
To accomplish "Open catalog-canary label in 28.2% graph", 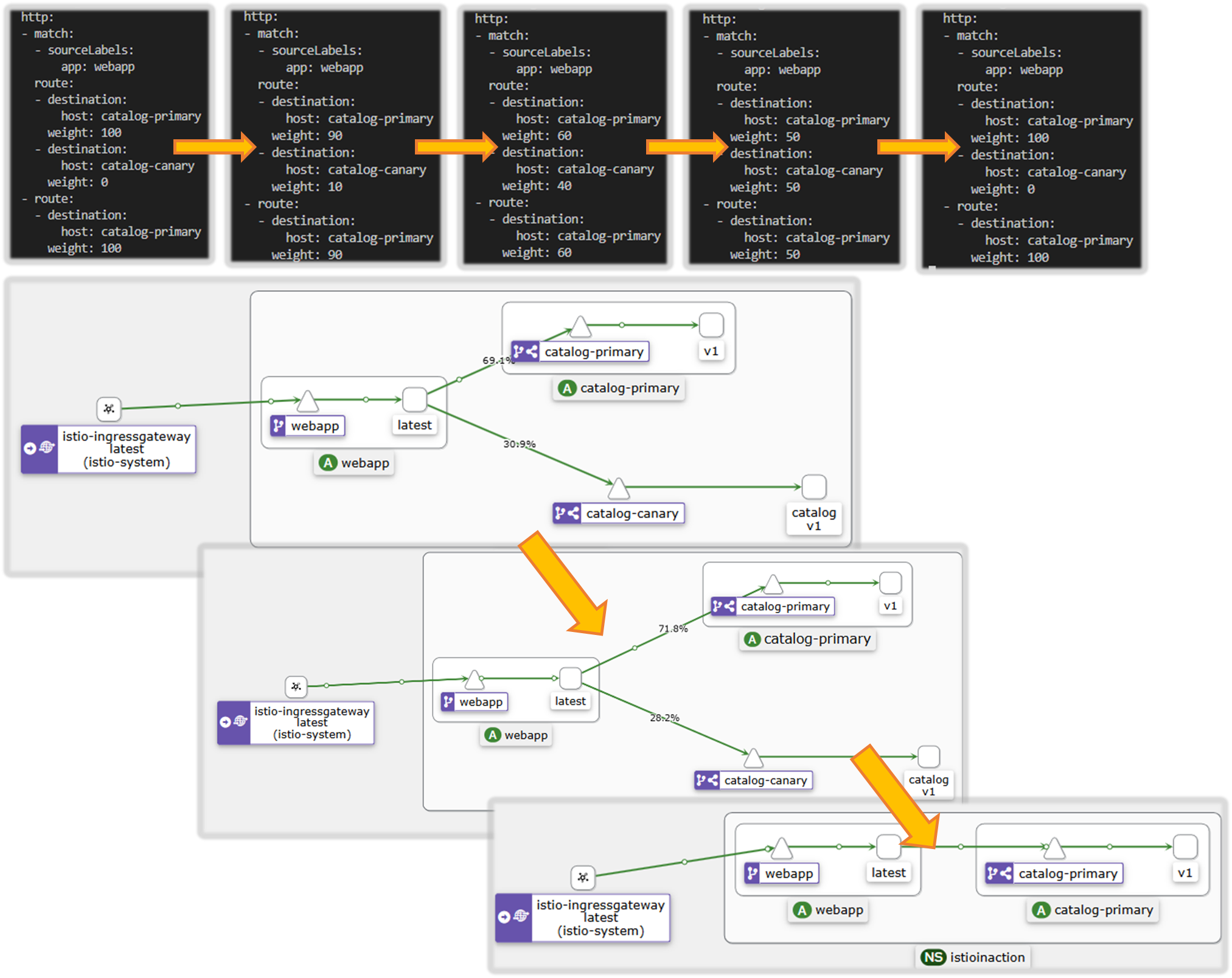I will tap(754, 780).
